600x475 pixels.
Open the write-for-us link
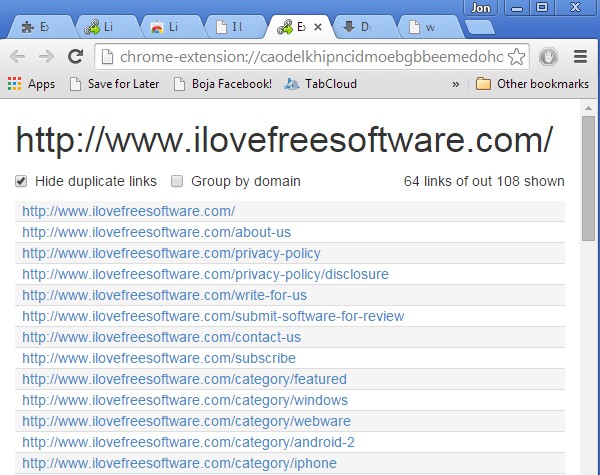coord(165,295)
